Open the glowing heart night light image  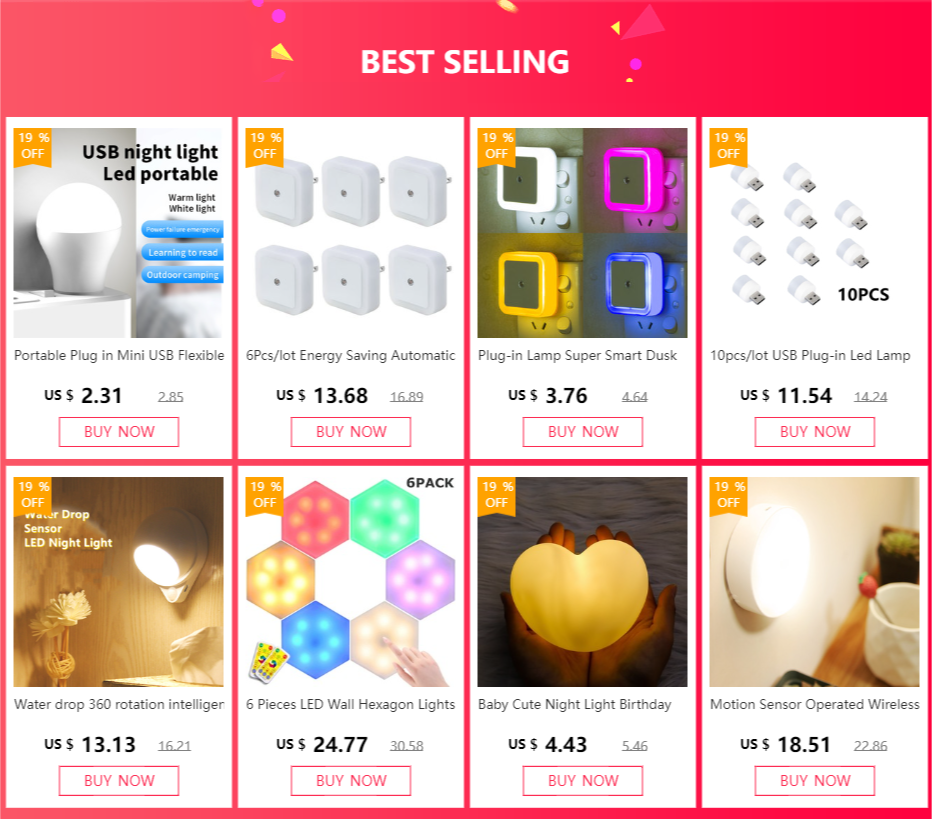coord(582,582)
